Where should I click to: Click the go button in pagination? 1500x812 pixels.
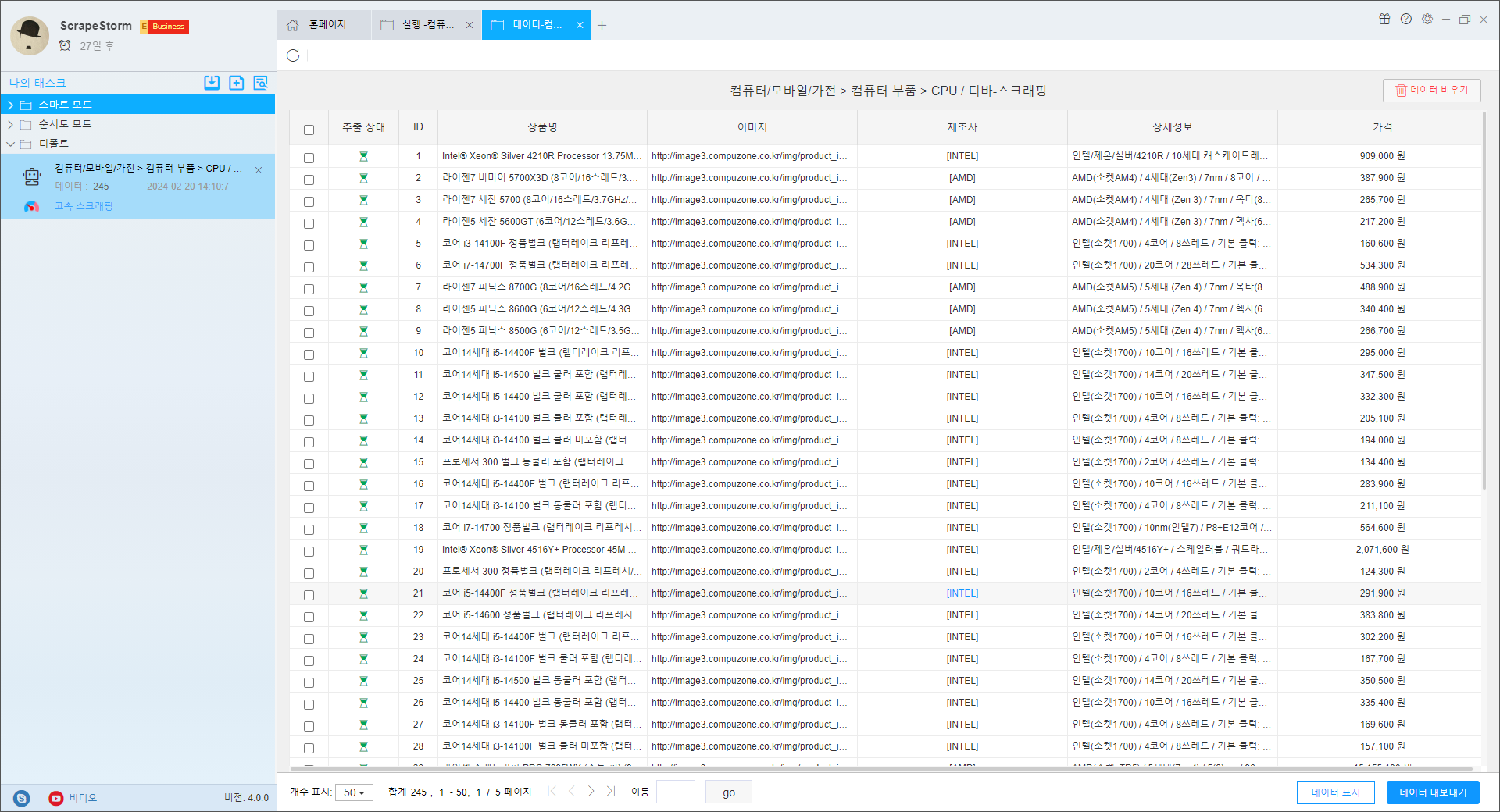click(x=729, y=792)
